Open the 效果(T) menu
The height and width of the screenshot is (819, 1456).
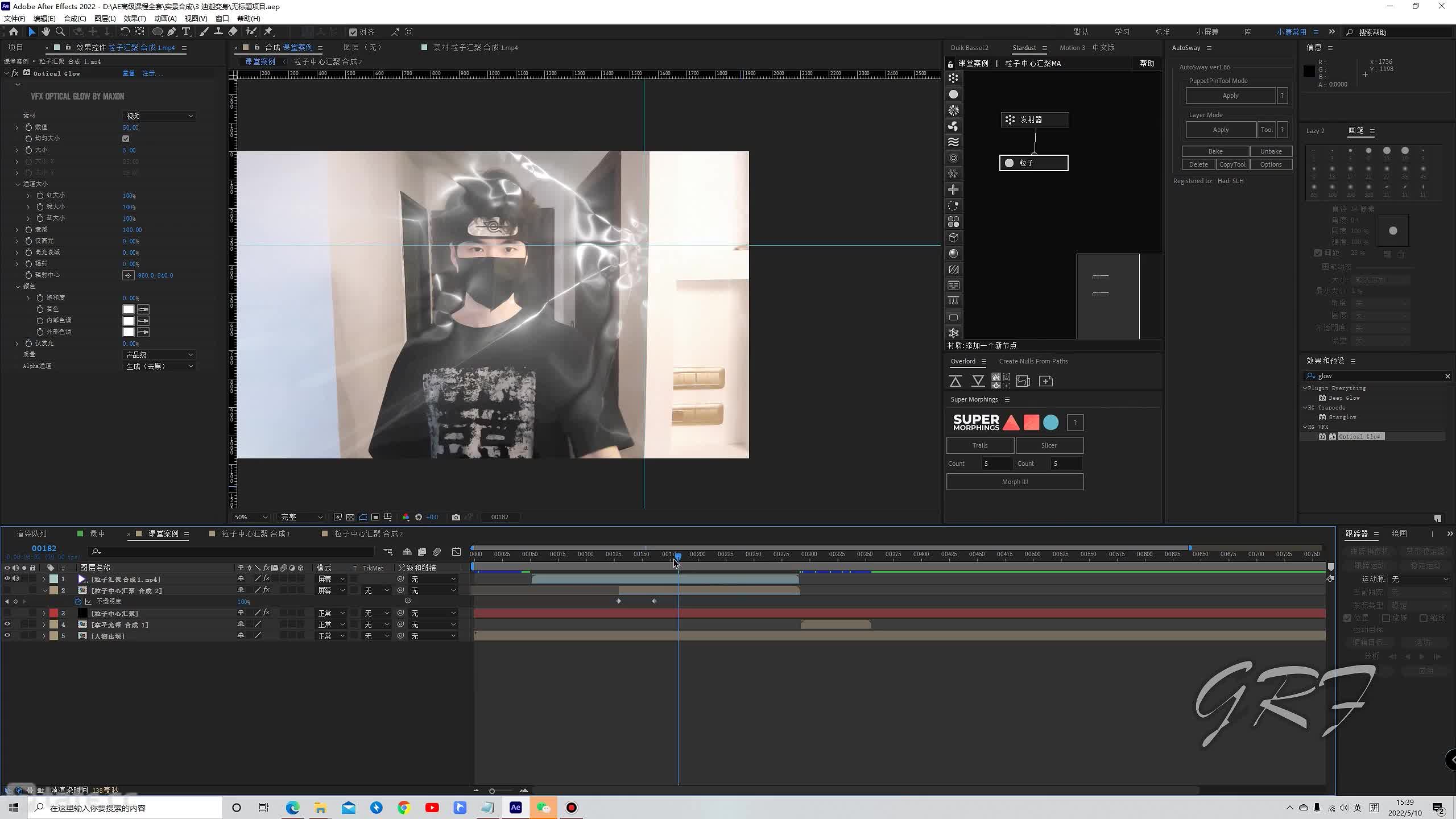(x=135, y=18)
